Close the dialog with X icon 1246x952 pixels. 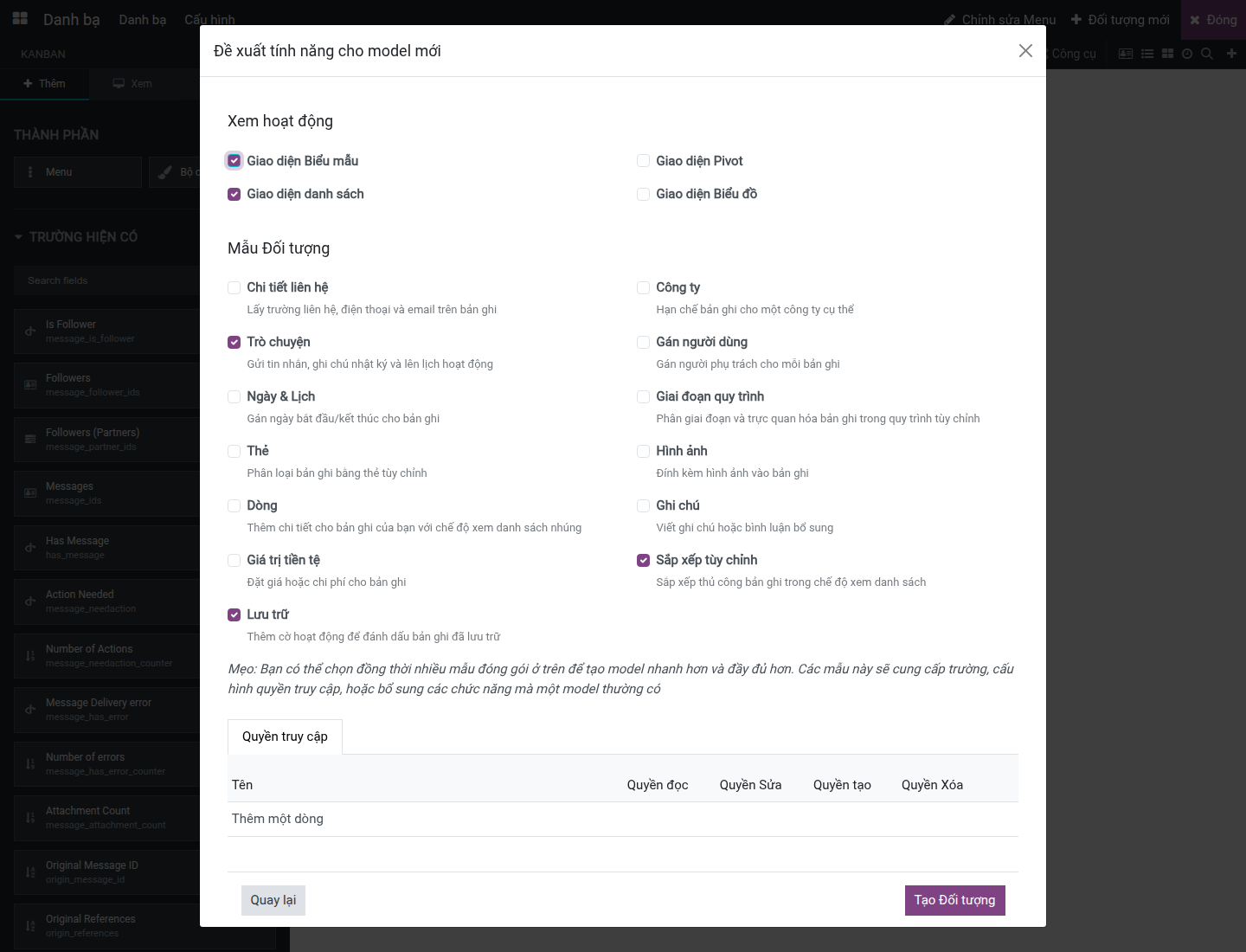click(x=1025, y=51)
